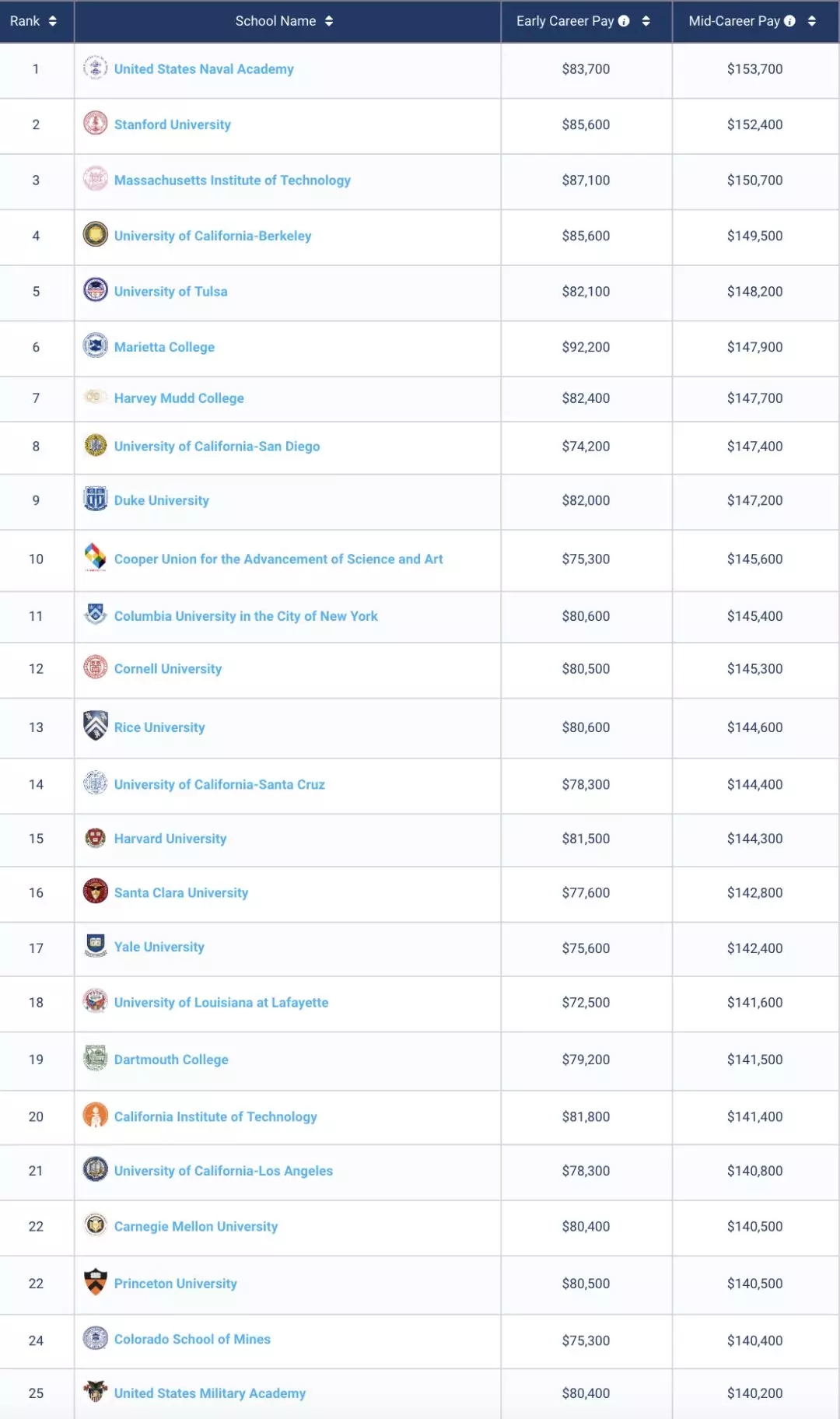Select the School Name column header

coord(275,21)
